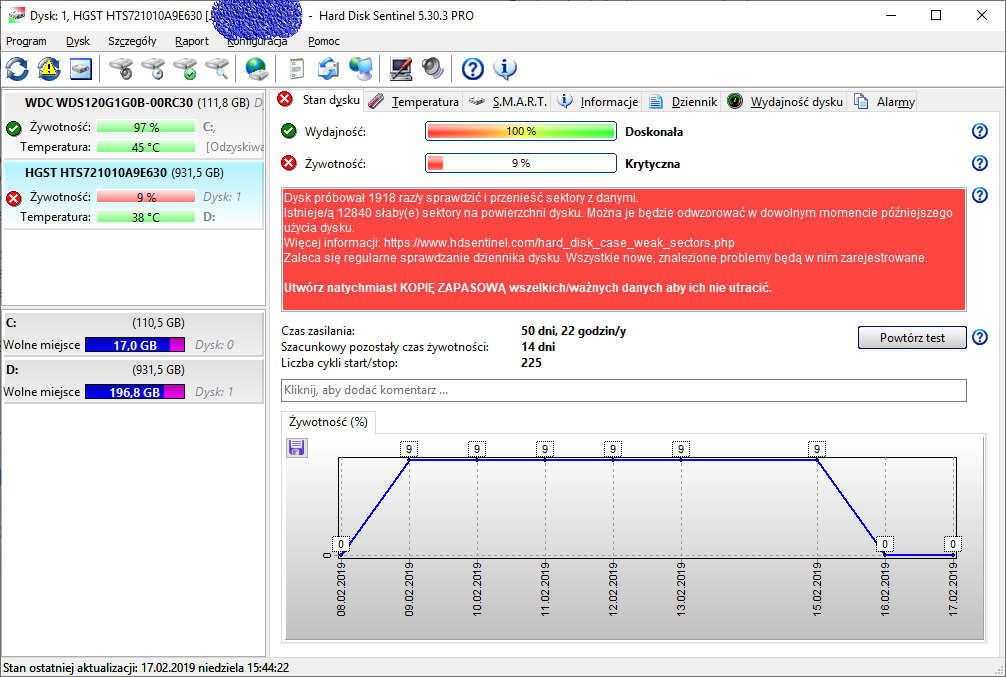
Task: Select the WDC WDS120G1G0B disk entry
Action: [x=130, y=102]
